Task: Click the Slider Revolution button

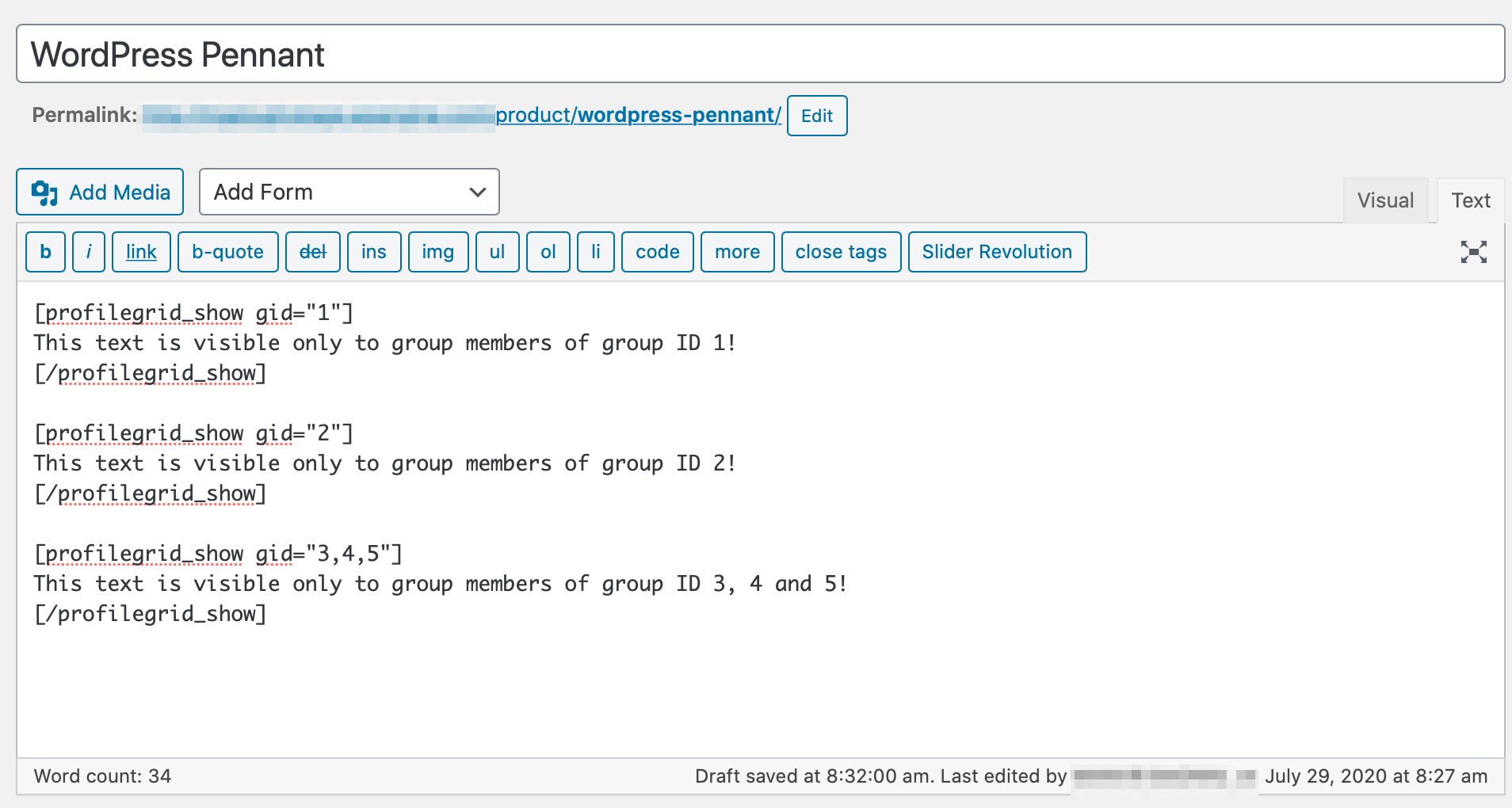Action: pyautogui.click(x=997, y=252)
